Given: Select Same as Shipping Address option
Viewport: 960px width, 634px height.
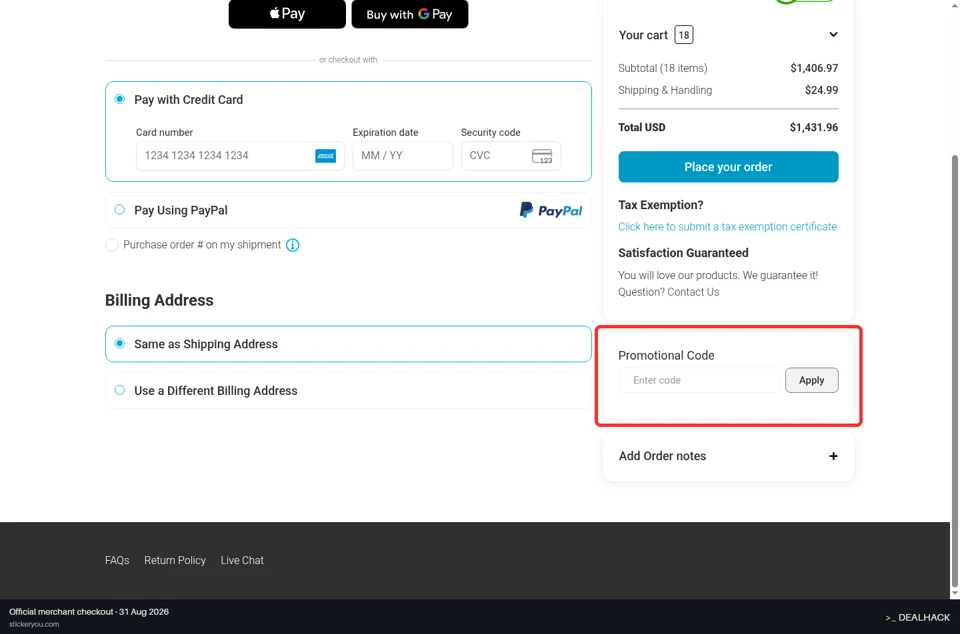Looking at the screenshot, I should point(120,344).
